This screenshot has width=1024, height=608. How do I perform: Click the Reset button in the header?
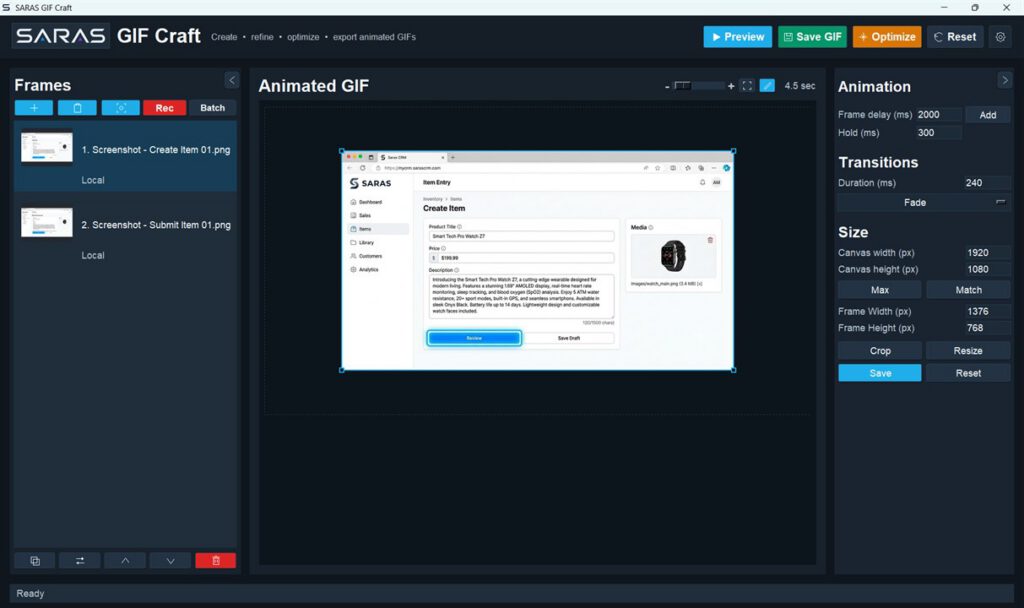(955, 37)
